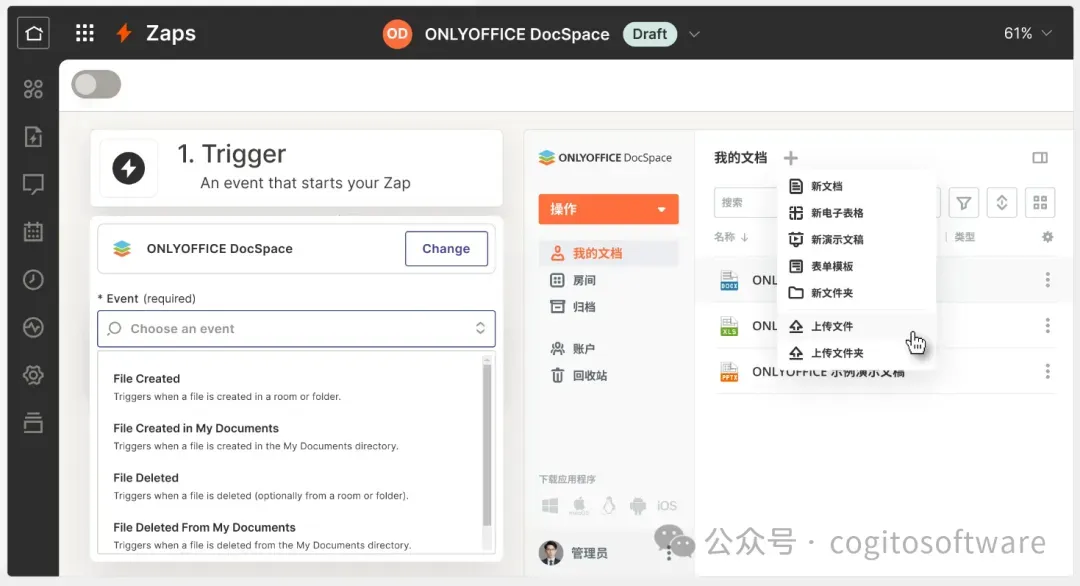Expand the Zap name dropdown chevron

694,34
